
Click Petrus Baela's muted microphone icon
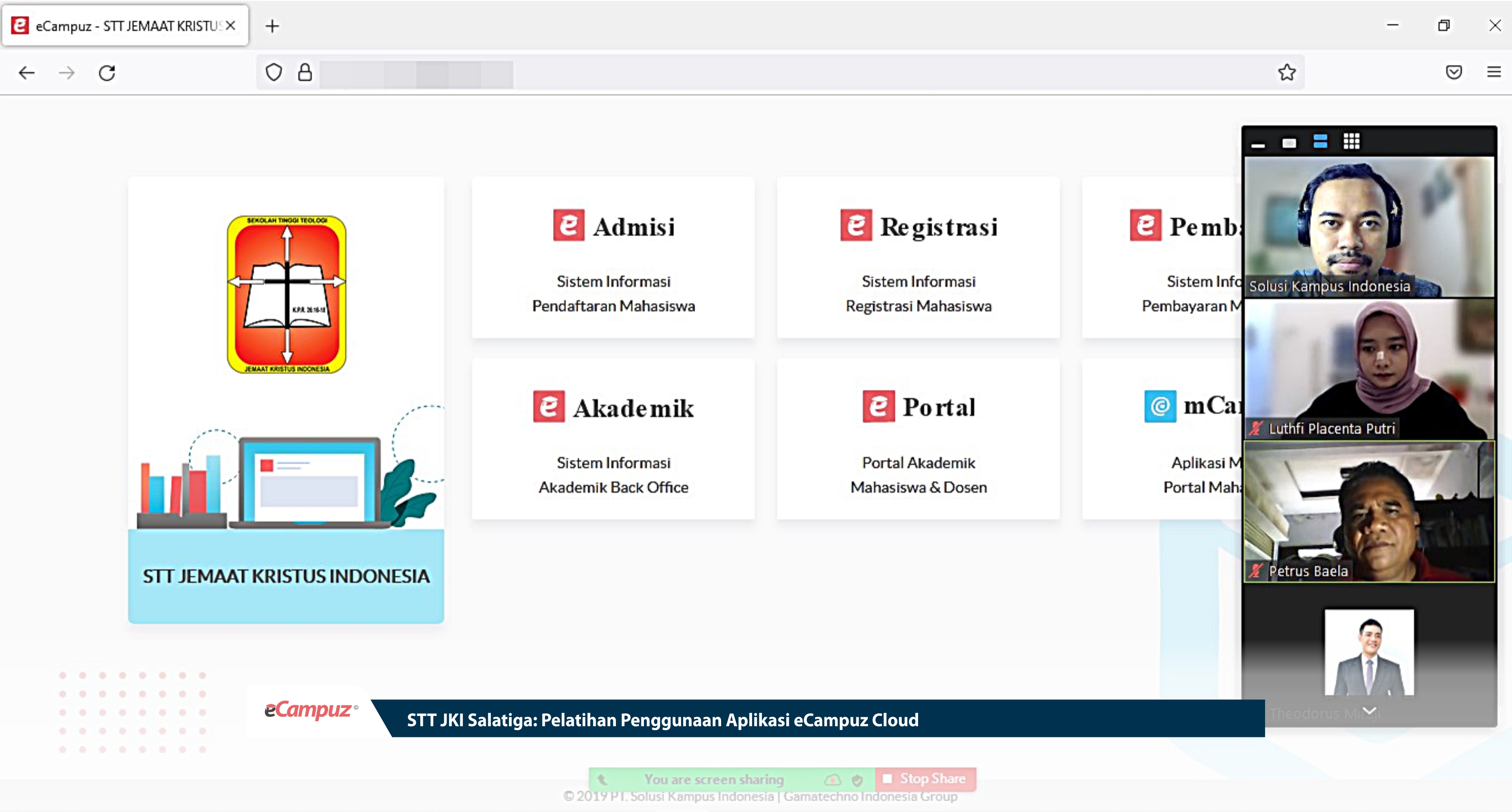click(x=1256, y=571)
